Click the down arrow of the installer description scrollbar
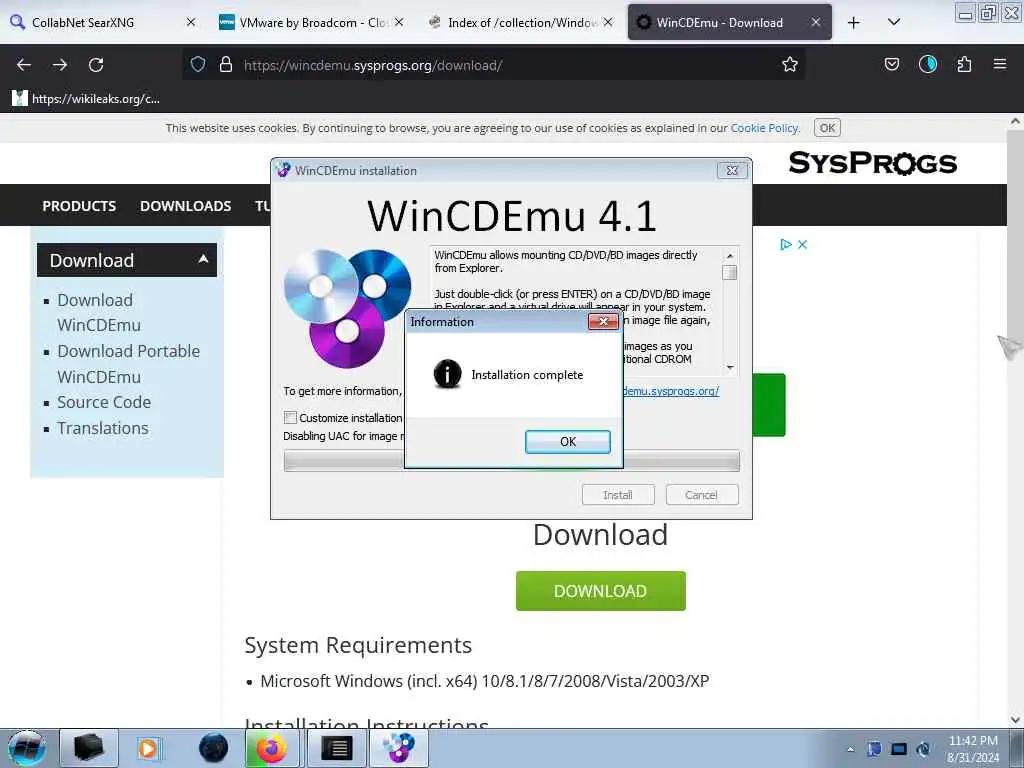 (730, 367)
